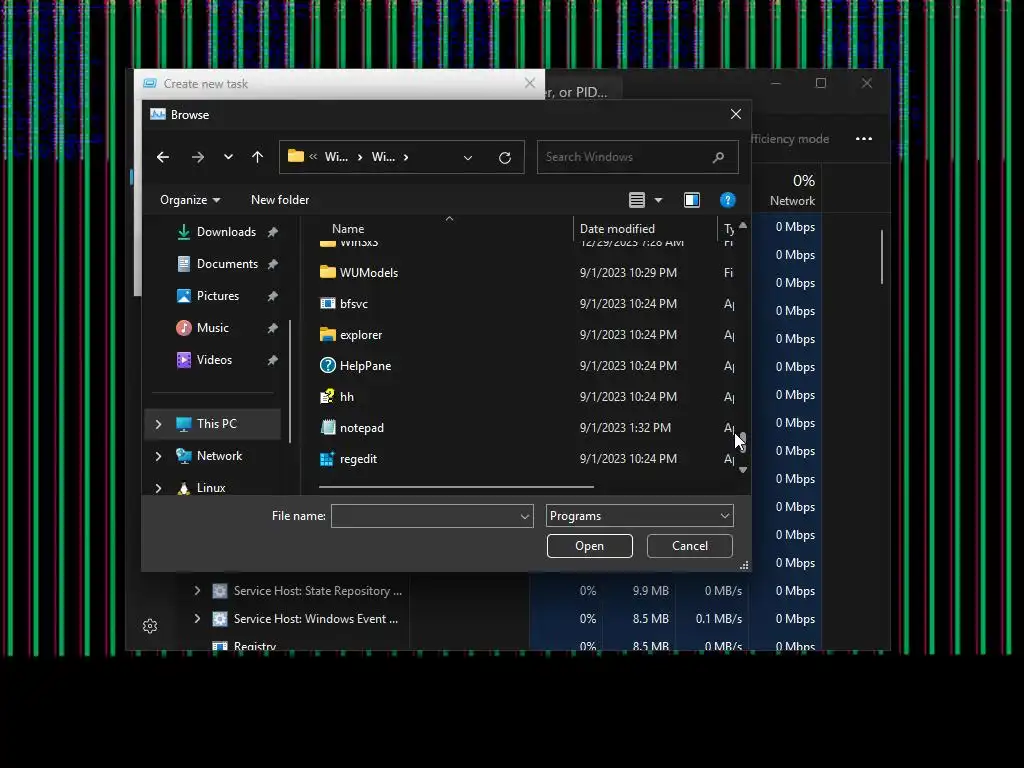Expand Network tree node

point(158,456)
